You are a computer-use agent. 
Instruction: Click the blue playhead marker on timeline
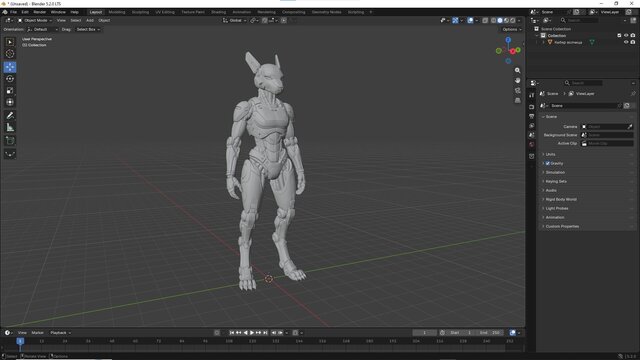pyautogui.click(x=20, y=341)
